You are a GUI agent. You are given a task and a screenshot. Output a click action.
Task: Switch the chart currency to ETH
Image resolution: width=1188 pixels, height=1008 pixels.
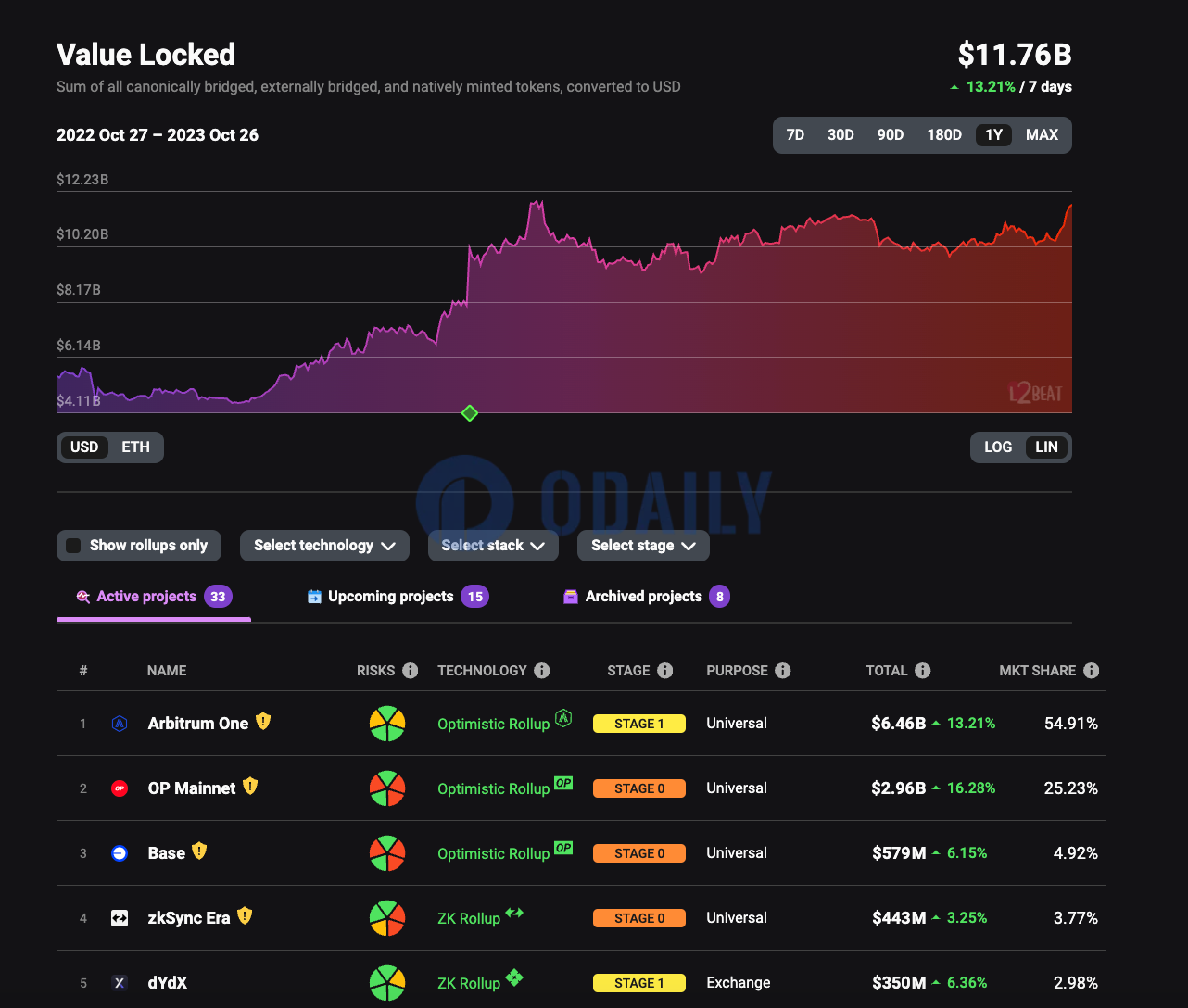pos(135,447)
